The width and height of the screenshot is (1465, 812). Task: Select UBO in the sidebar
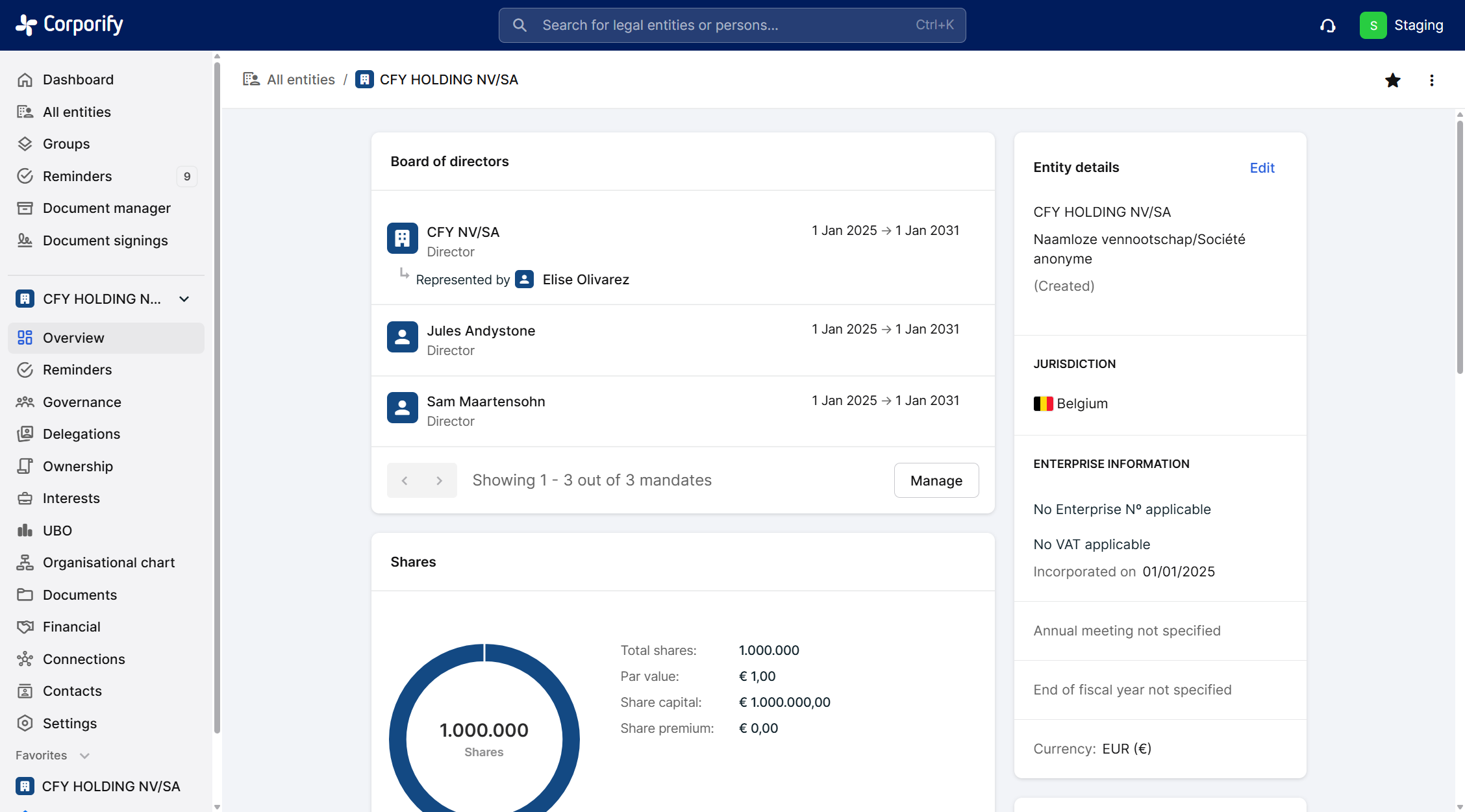point(57,530)
